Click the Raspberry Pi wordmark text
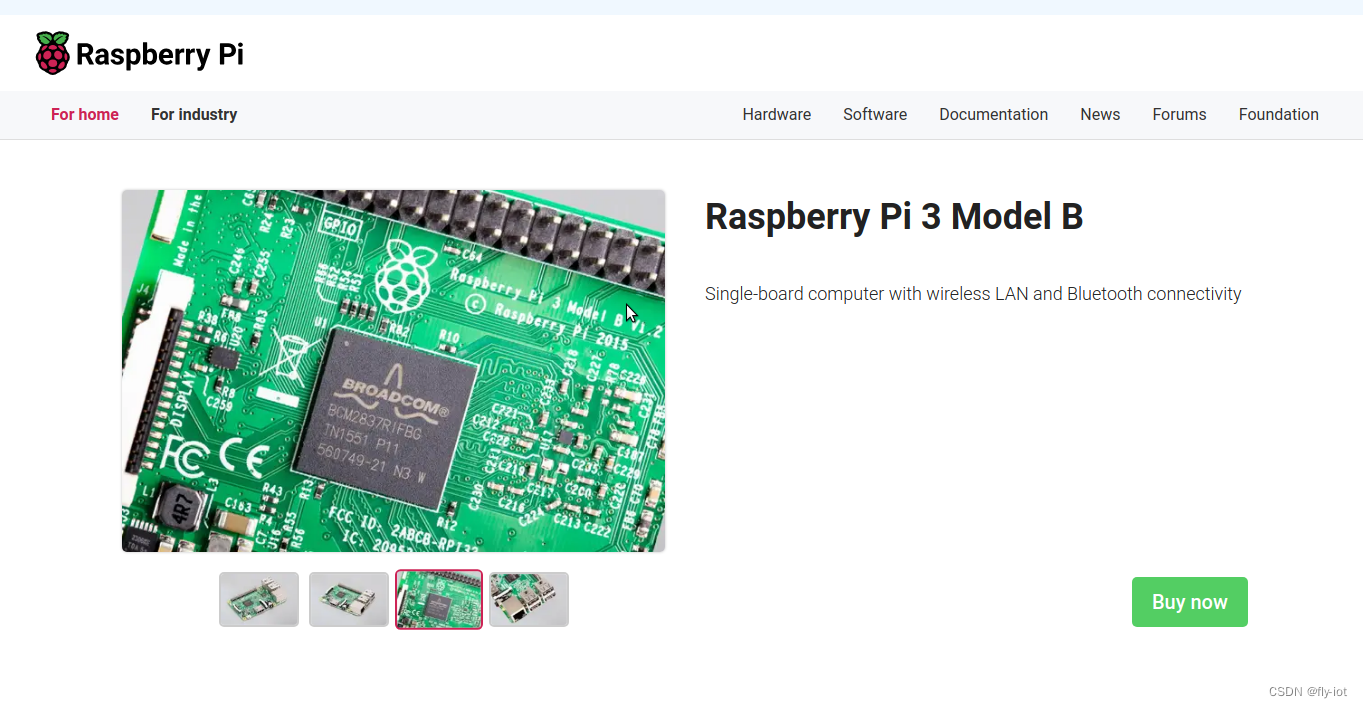1363x708 pixels. pos(160,54)
